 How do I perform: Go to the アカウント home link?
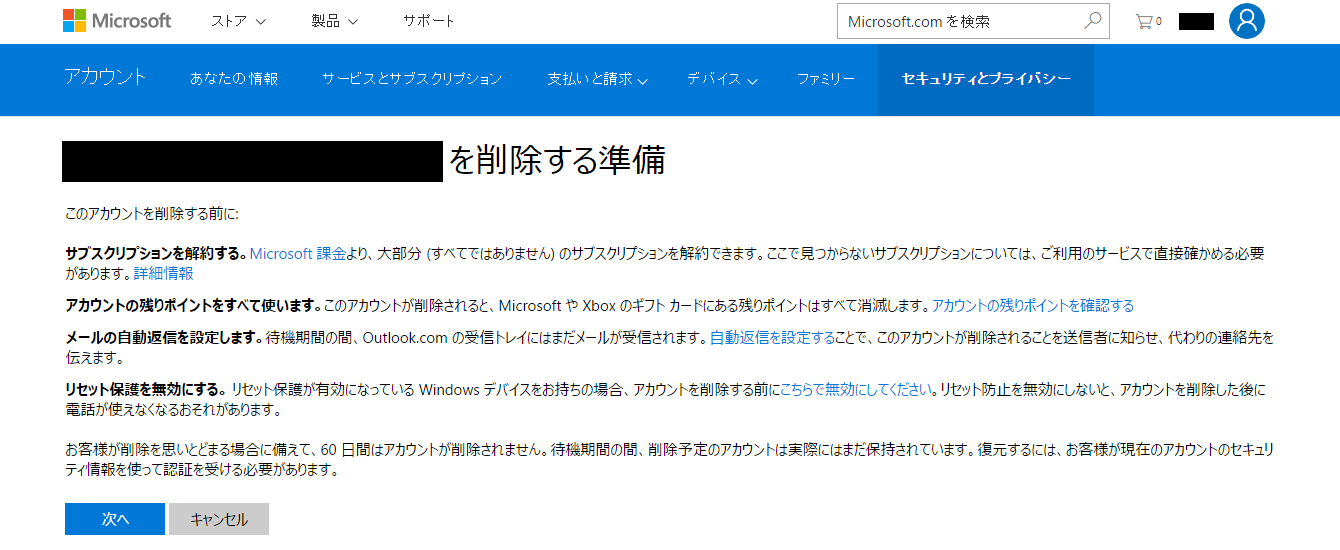[x=105, y=78]
